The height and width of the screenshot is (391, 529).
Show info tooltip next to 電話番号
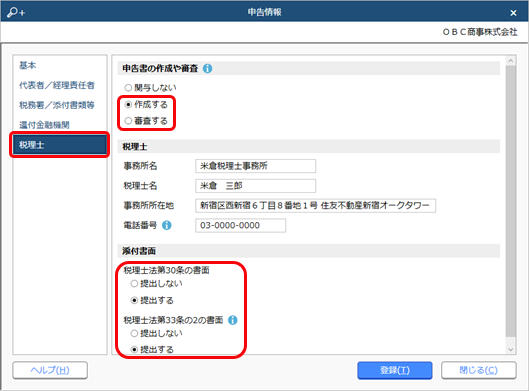[x=167, y=225]
